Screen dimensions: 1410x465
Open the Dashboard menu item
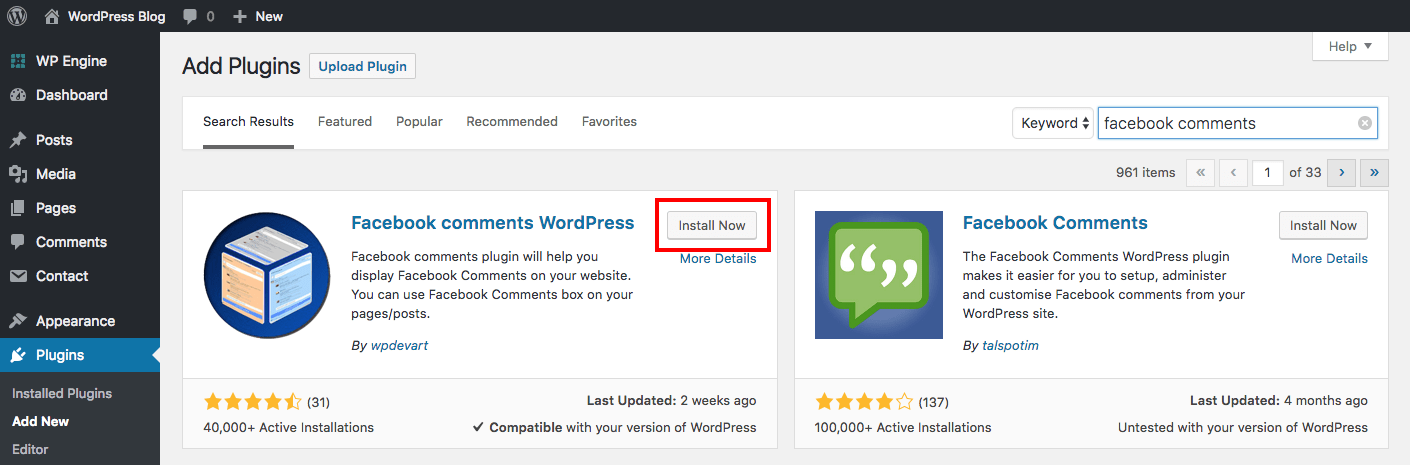click(x=80, y=95)
